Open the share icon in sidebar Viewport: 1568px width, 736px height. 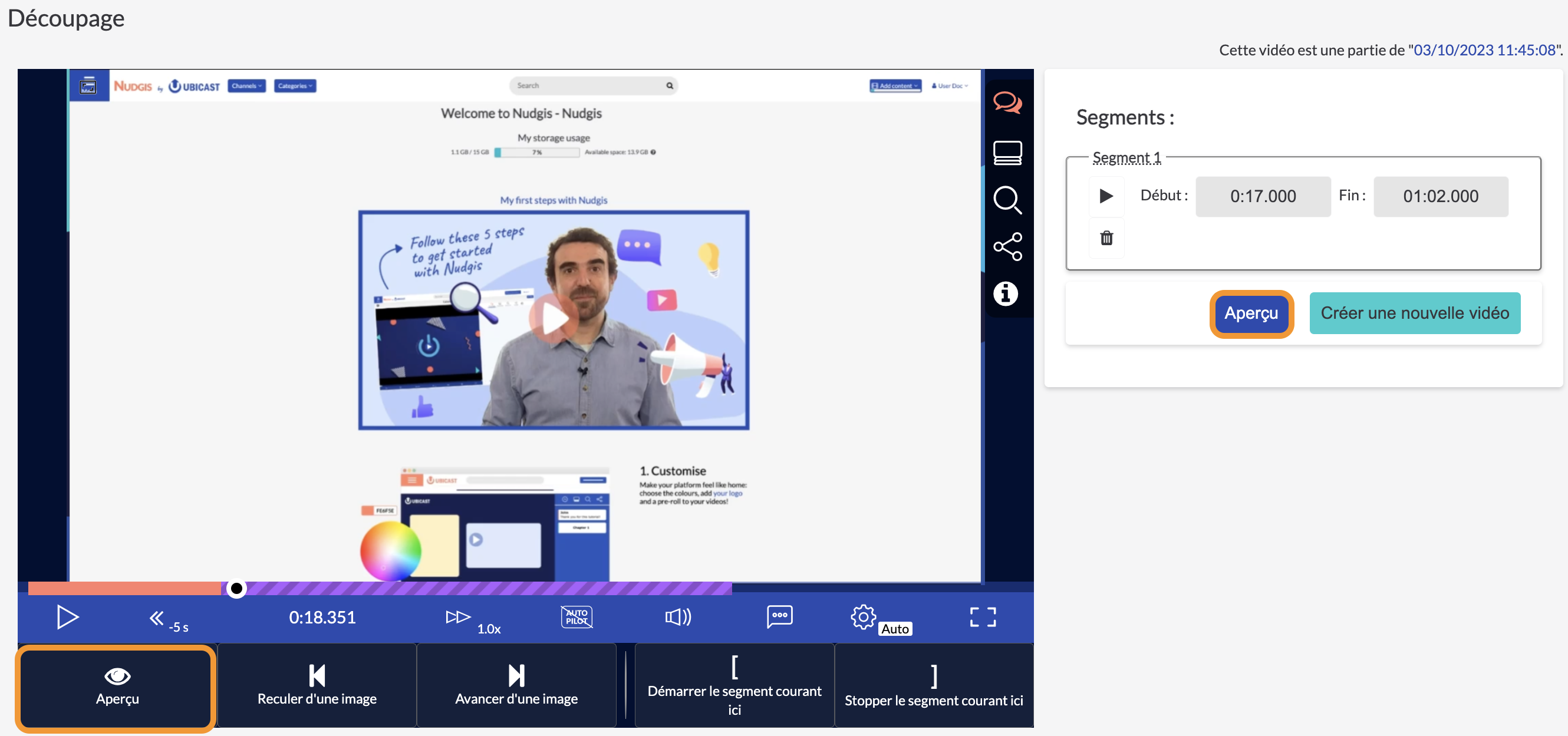point(1007,246)
